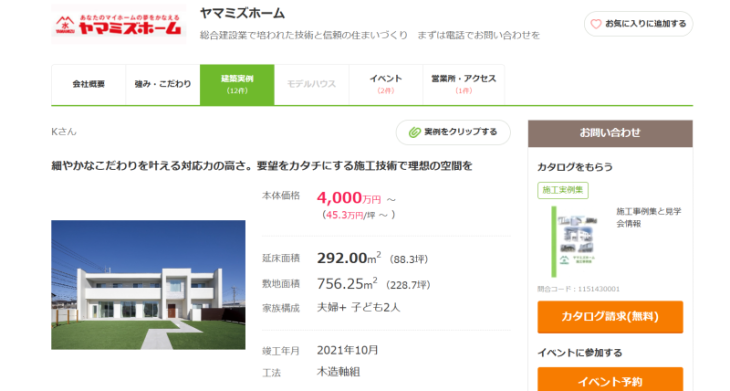Click the 木造軸組 construction method text
Screen dimensions: 730x391
point(338,372)
